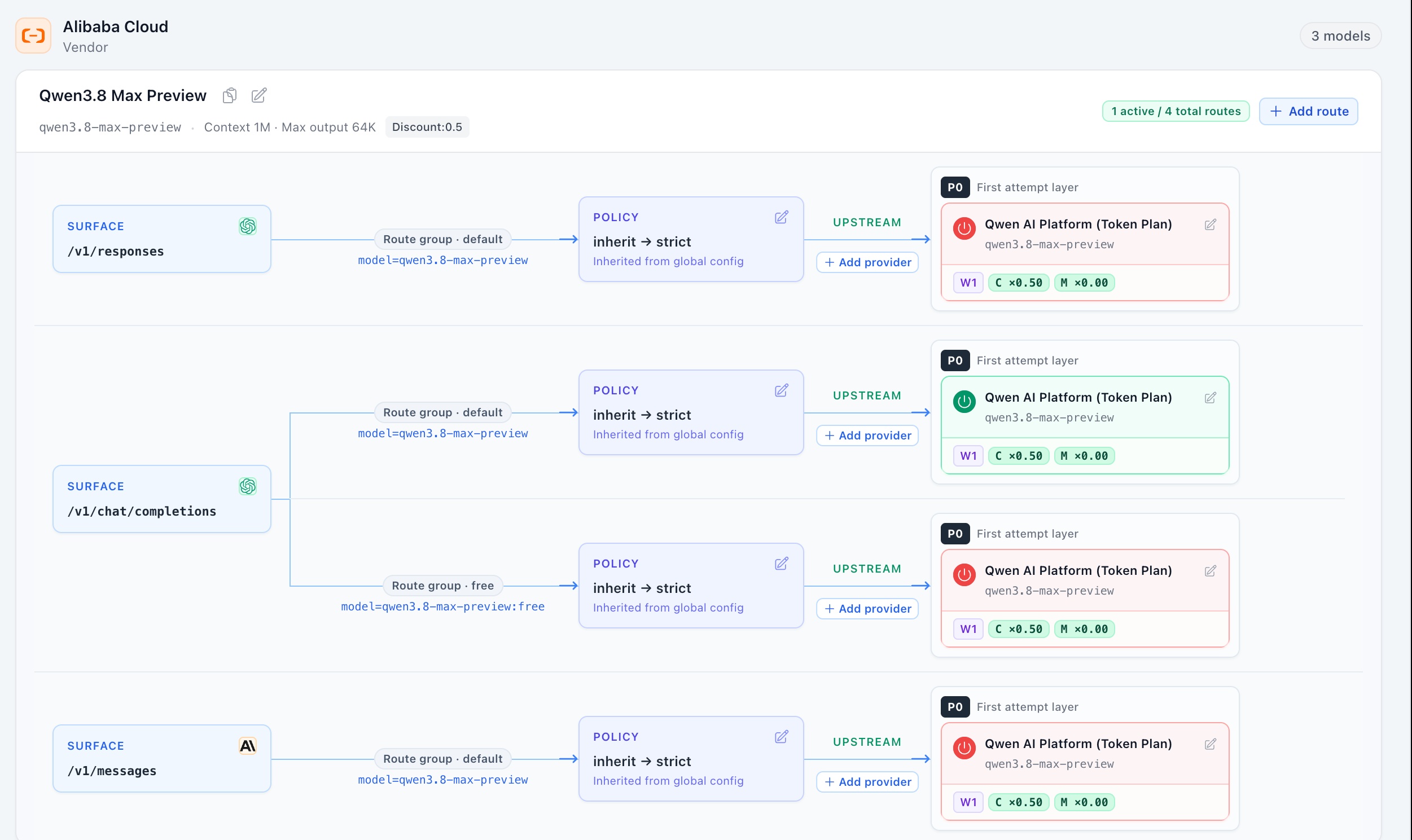Toggle power on /v1/responses Qwen AI Platform provider

click(964, 228)
